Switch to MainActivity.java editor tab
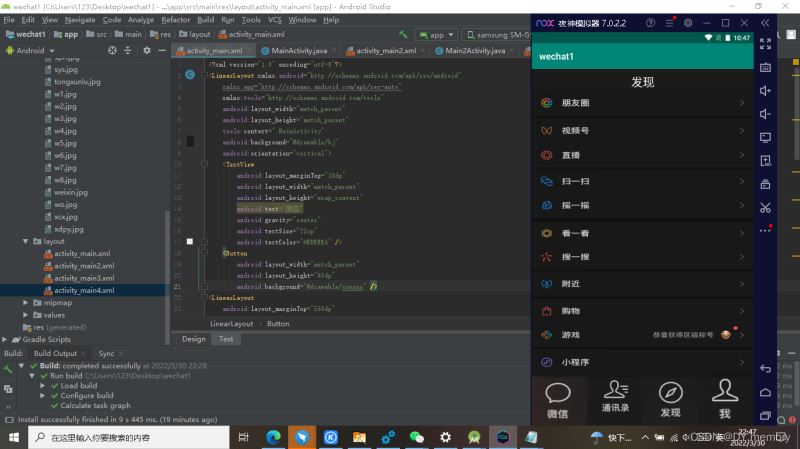Screen dimensions: 800x449 coord(298,51)
